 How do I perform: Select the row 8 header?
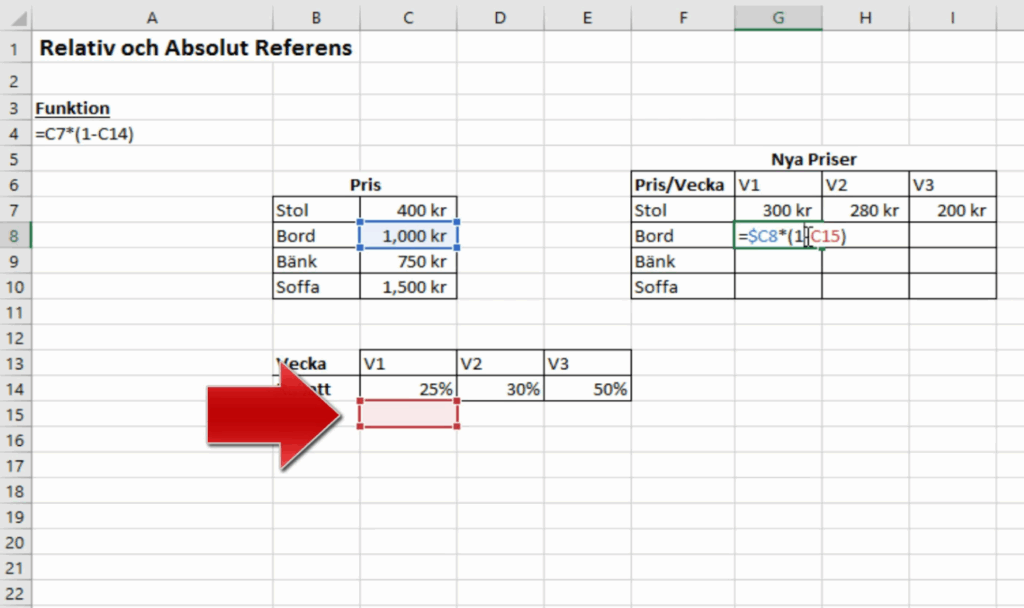[15, 236]
